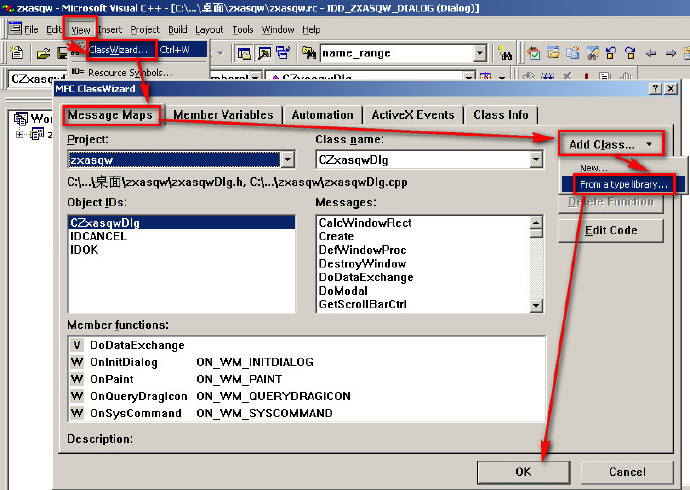The height and width of the screenshot is (490, 690).
Task: Click the green checkmark toolbar icon
Action: coord(534,54)
